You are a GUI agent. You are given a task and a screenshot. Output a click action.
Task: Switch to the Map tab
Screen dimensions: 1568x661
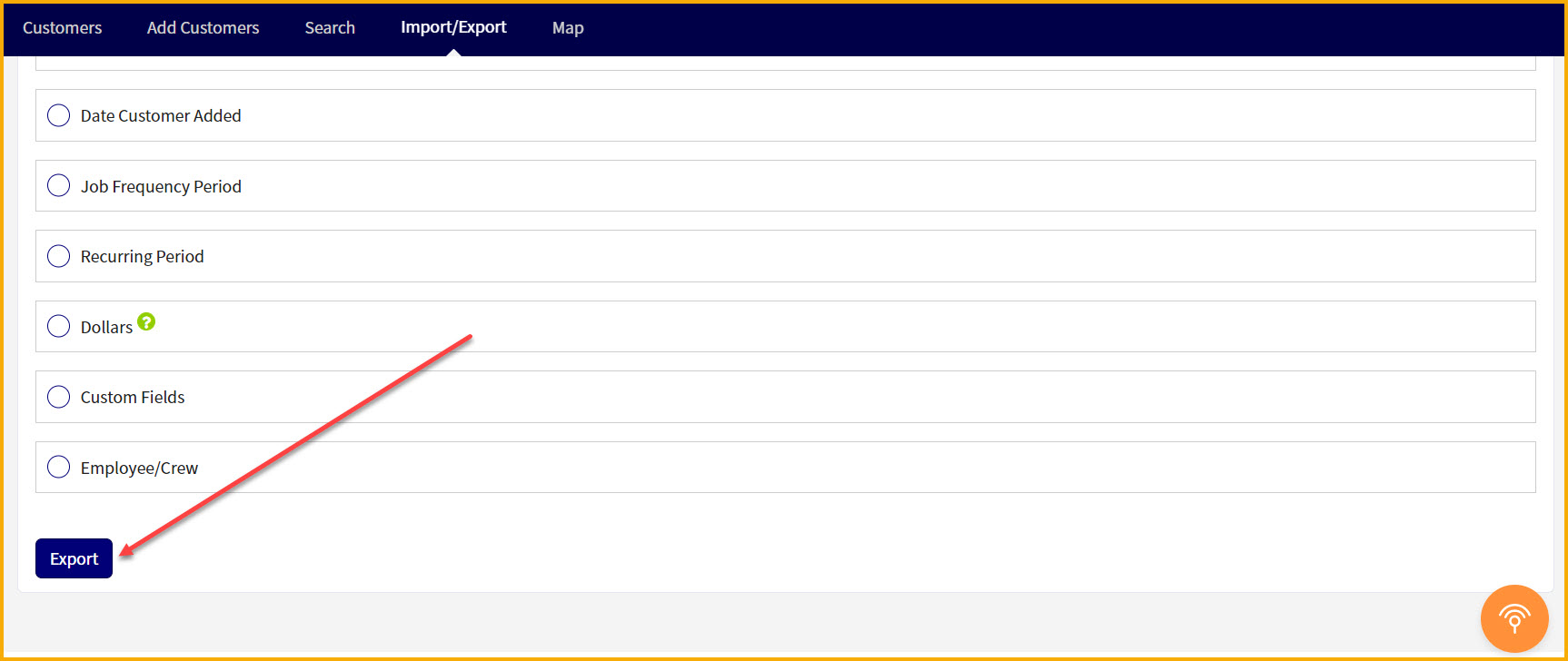tap(568, 28)
